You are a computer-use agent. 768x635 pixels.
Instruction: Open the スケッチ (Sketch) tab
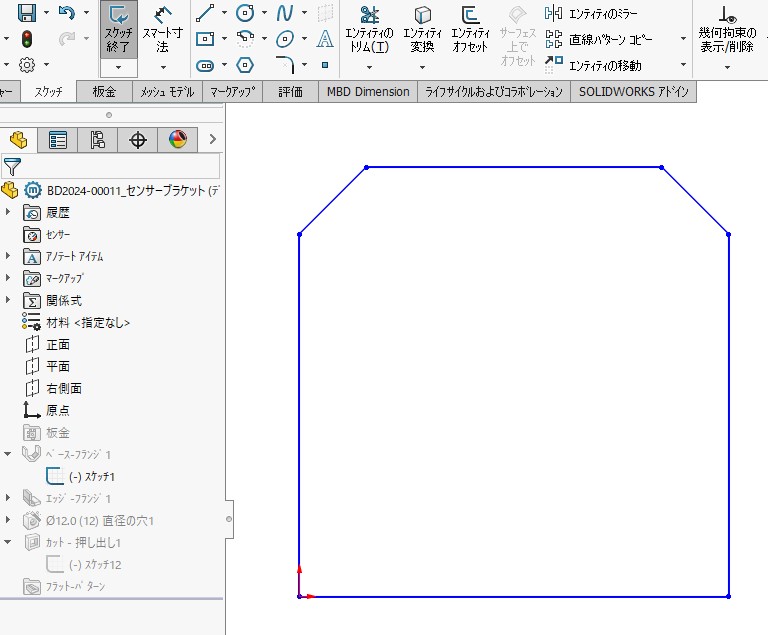point(48,92)
